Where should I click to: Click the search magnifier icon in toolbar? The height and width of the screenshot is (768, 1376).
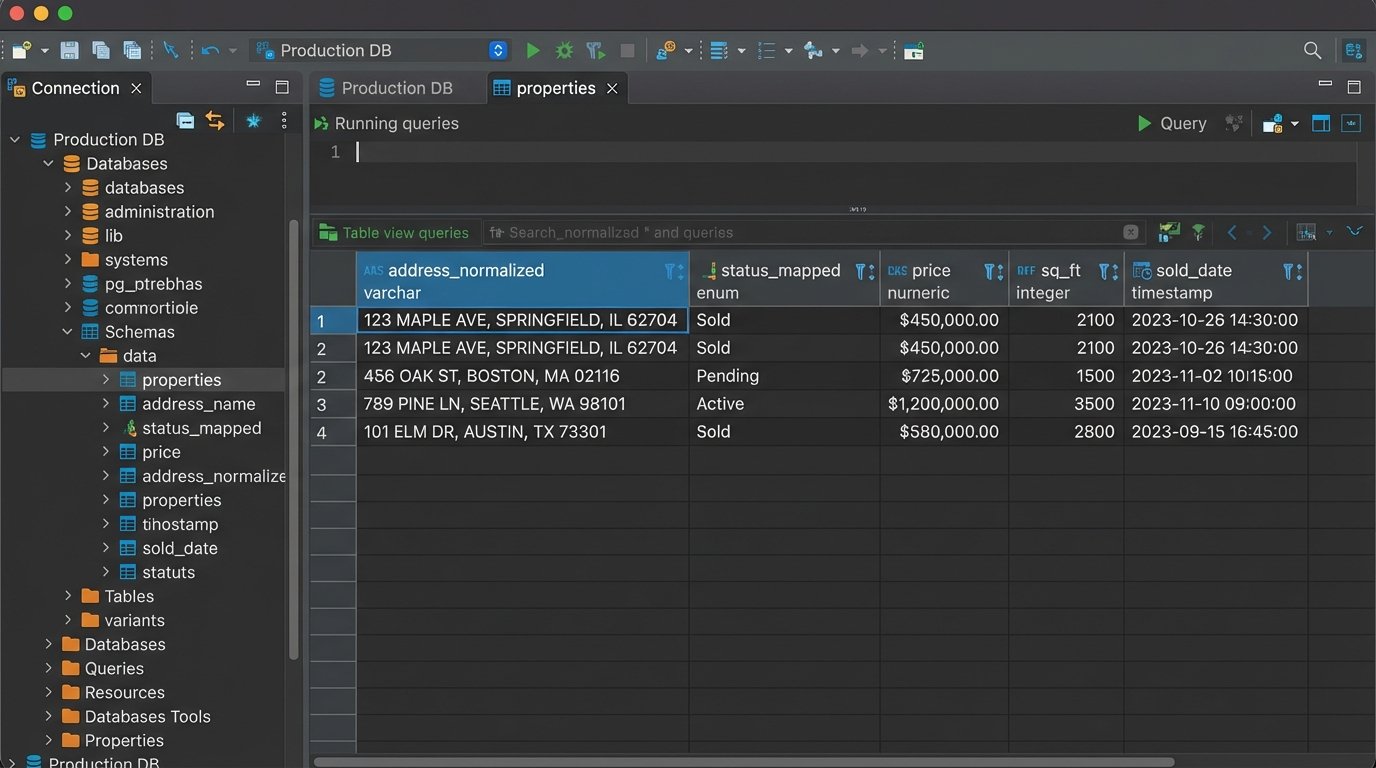click(1312, 51)
